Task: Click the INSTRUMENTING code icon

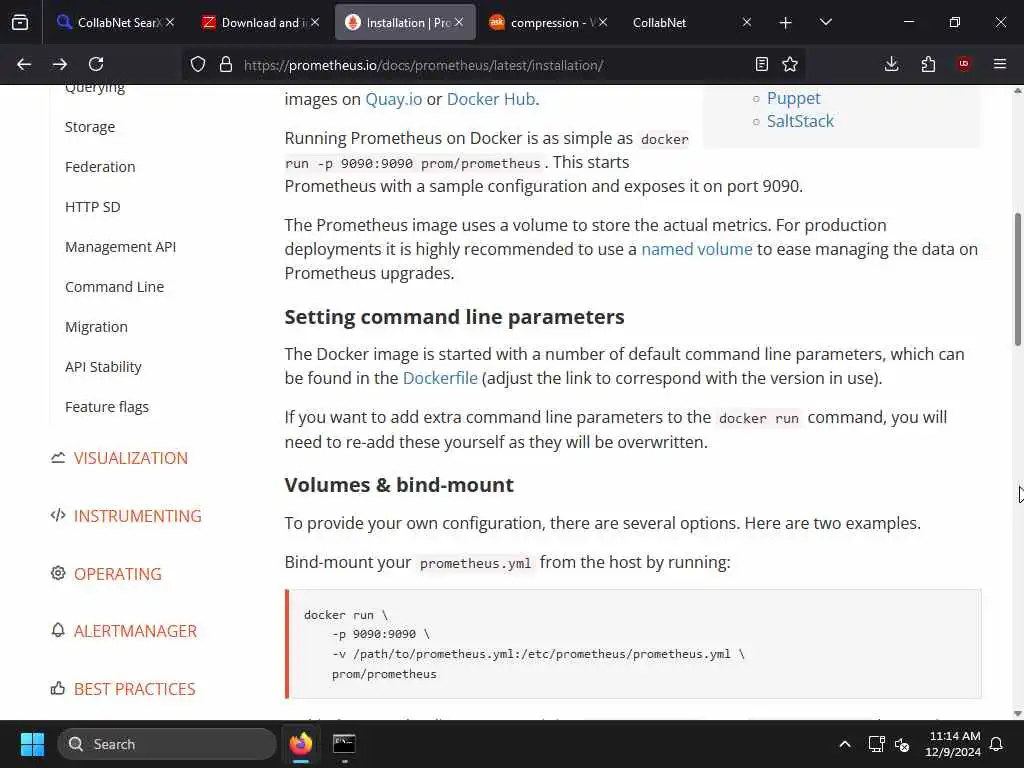Action: coord(58,515)
